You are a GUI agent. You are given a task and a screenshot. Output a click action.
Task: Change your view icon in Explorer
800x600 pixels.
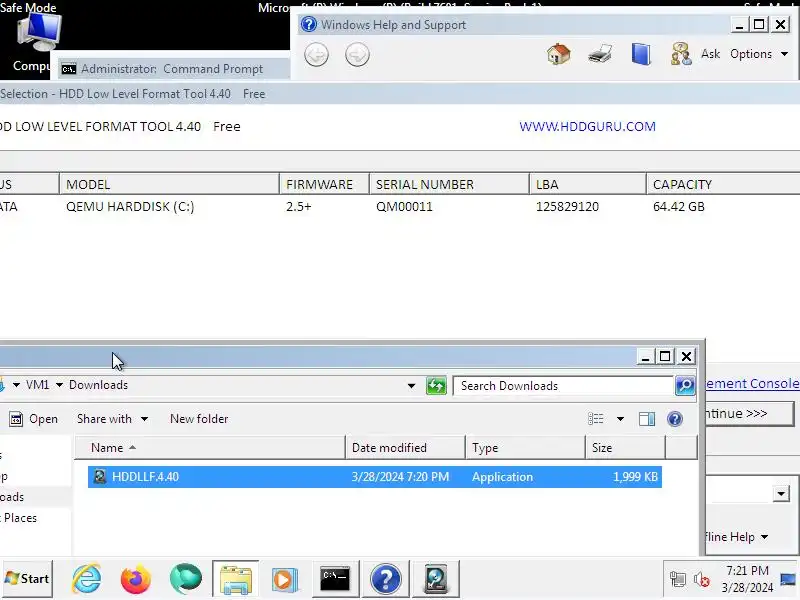coord(596,419)
